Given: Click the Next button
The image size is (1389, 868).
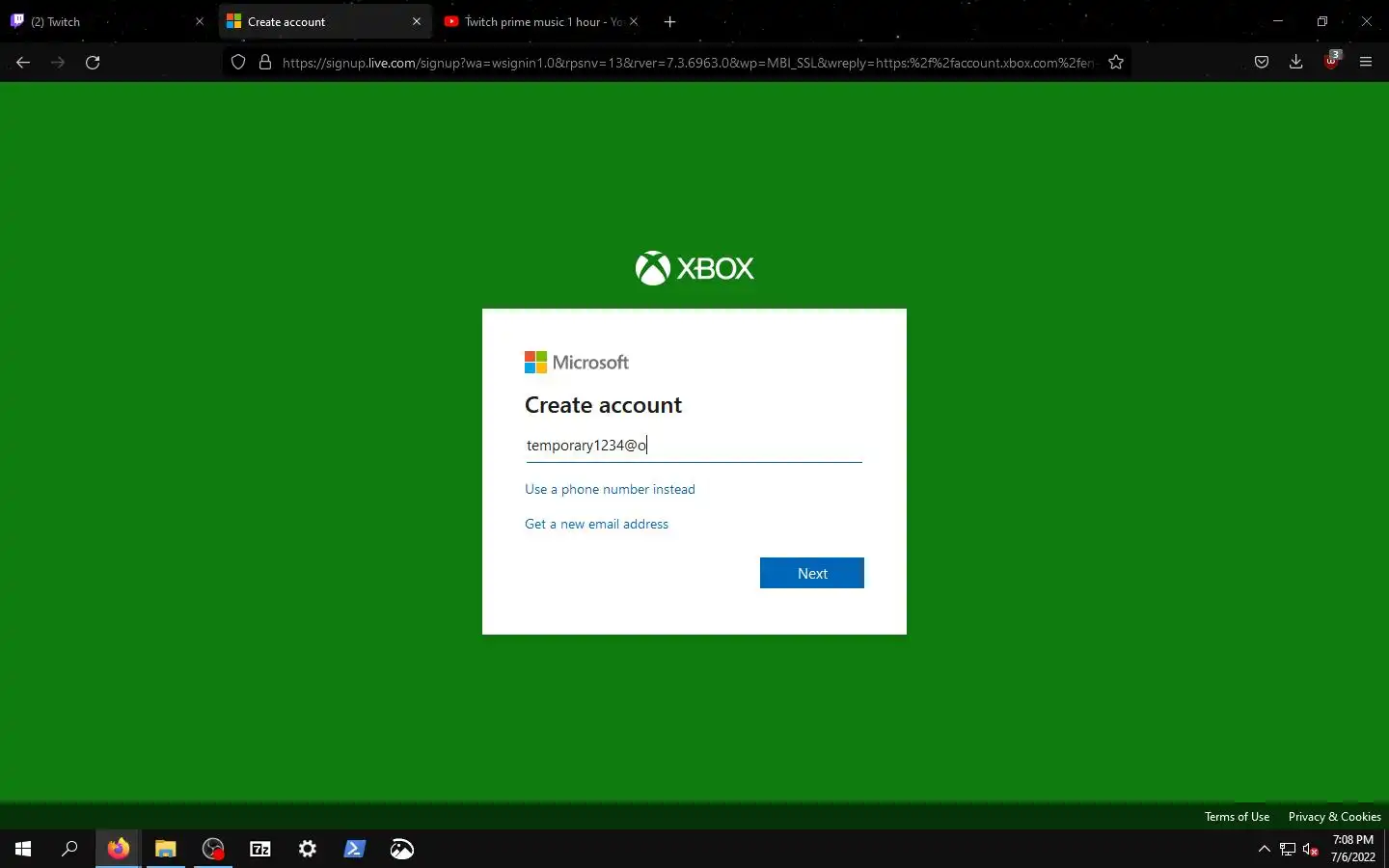Looking at the screenshot, I should pyautogui.click(x=812, y=573).
